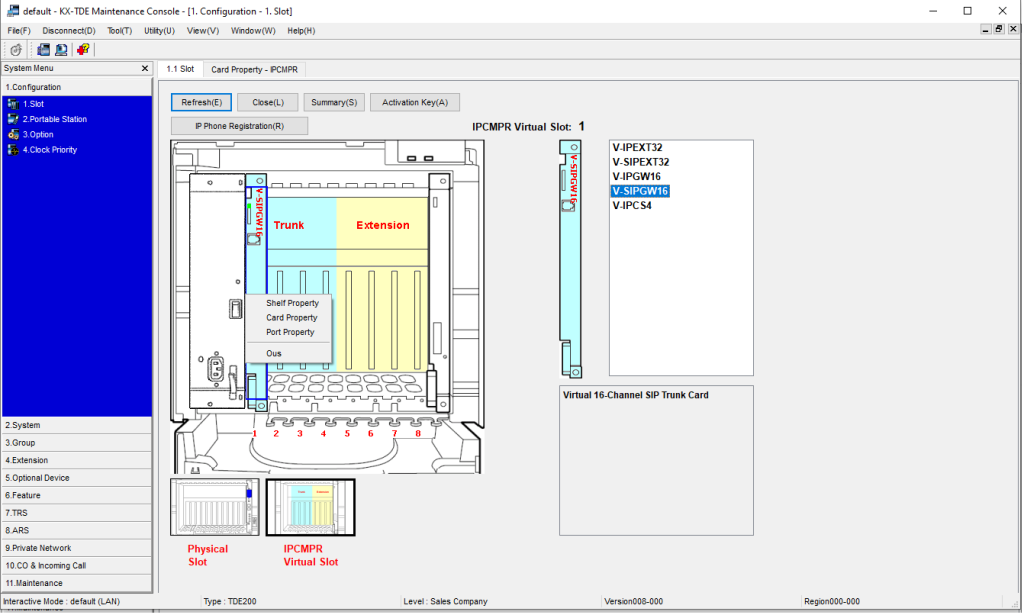This screenshot has width=1024, height=615.
Task: Click the KX-TDE application icon in the title bar
Action: pos(12,11)
